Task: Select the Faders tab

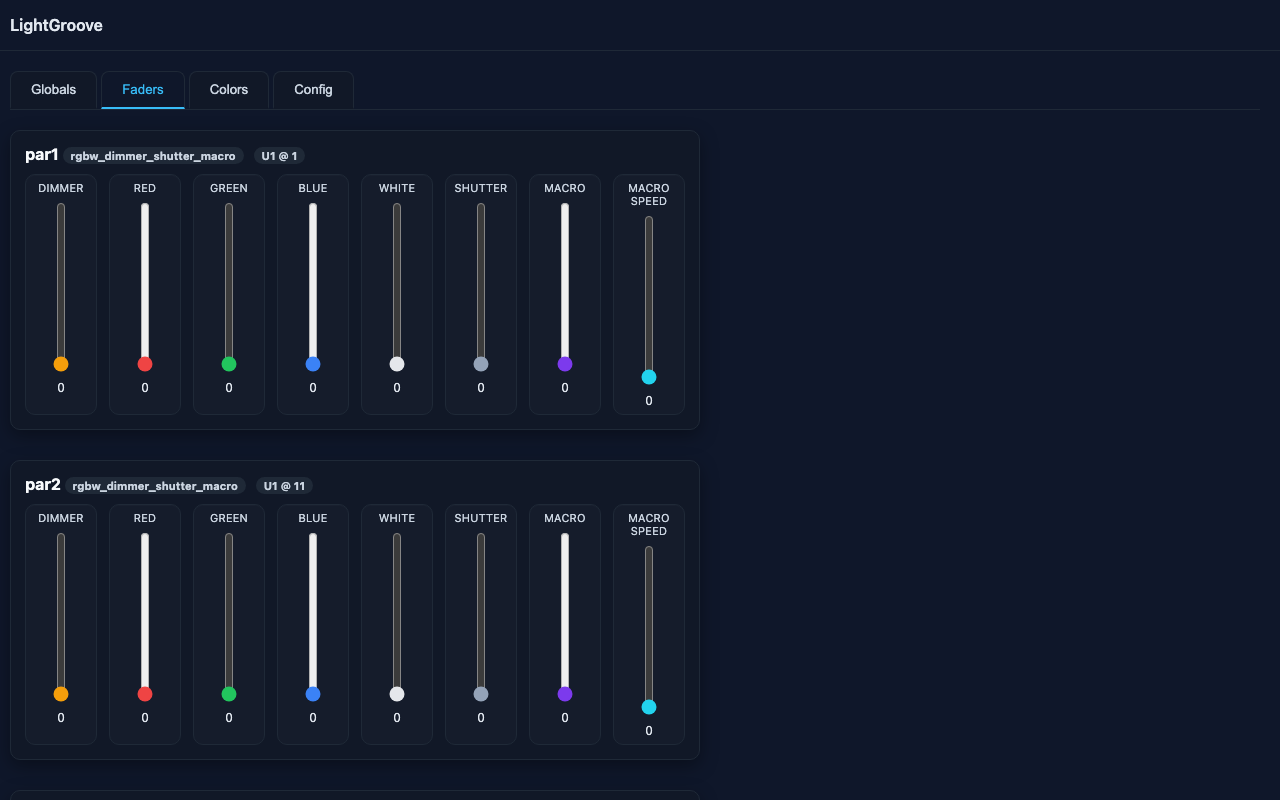Action: tap(142, 89)
